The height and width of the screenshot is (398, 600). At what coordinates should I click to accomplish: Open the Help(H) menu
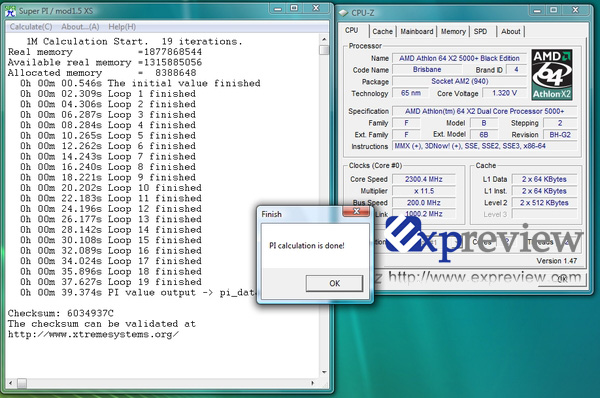122,27
